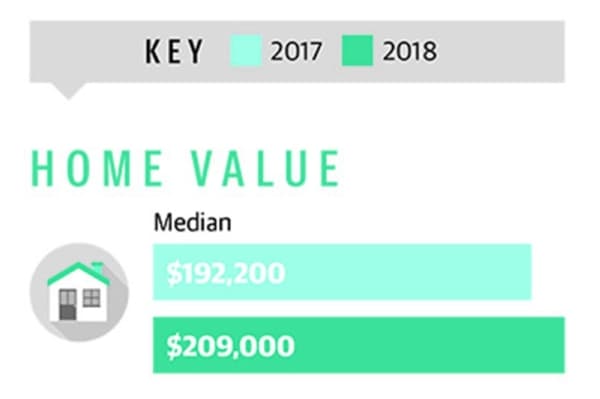Click the door on the house icon
The image size is (600, 399).
[x=67, y=305]
